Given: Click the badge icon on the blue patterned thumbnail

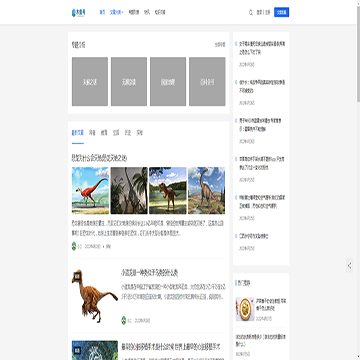Looking at the screenshot, I should (x=77, y=350).
